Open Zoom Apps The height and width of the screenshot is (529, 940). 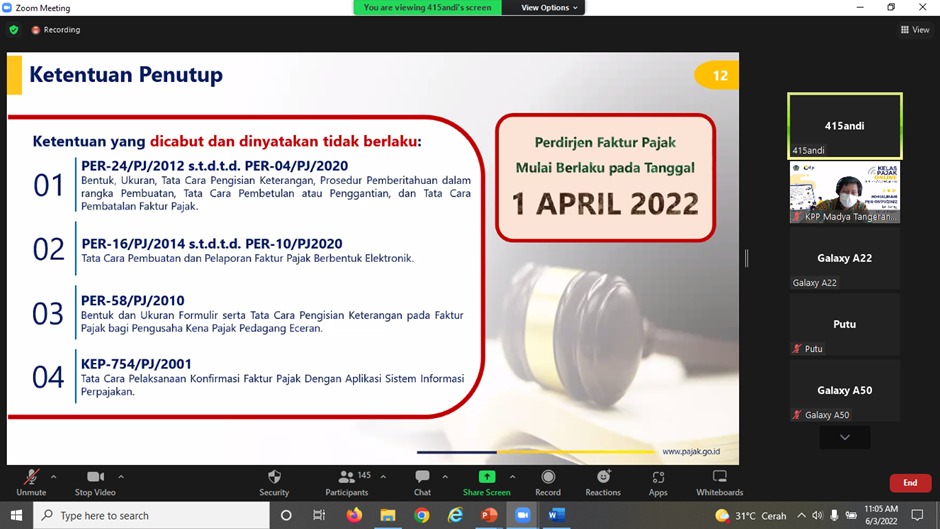pos(658,480)
